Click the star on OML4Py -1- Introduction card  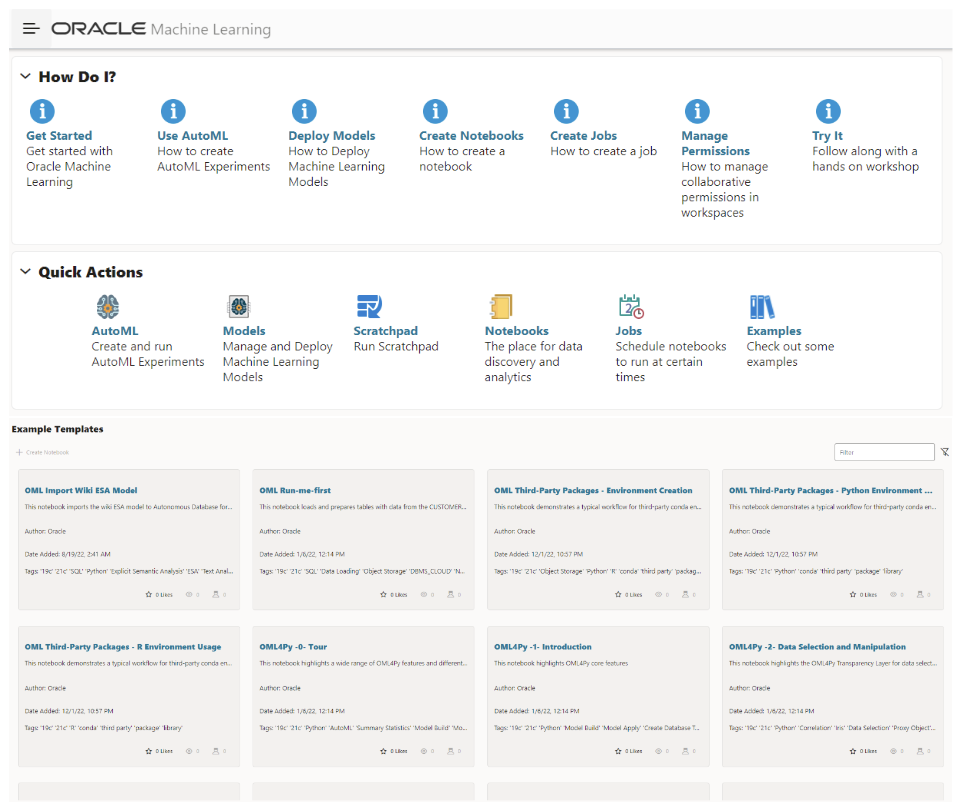point(618,751)
